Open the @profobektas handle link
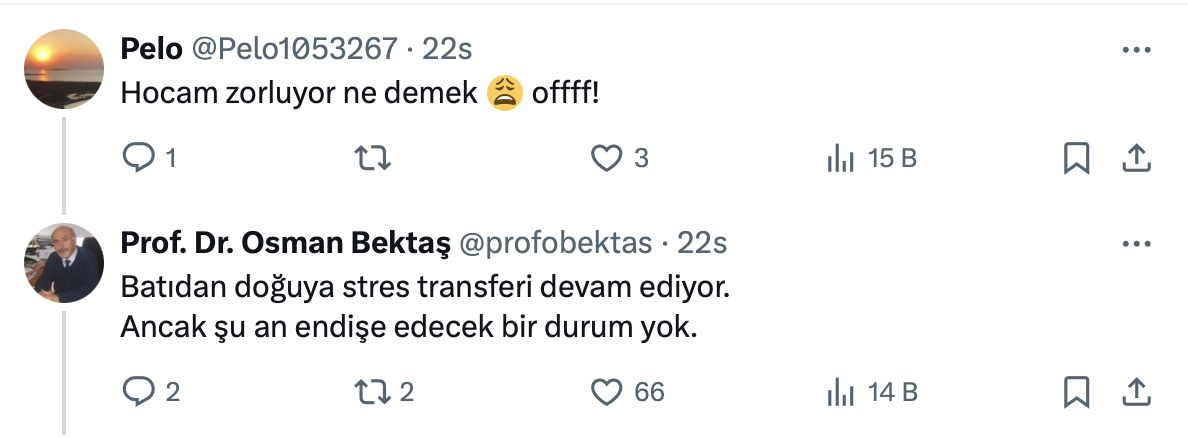This screenshot has width=1188, height=438. pyautogui.click(x=555, y=243)
